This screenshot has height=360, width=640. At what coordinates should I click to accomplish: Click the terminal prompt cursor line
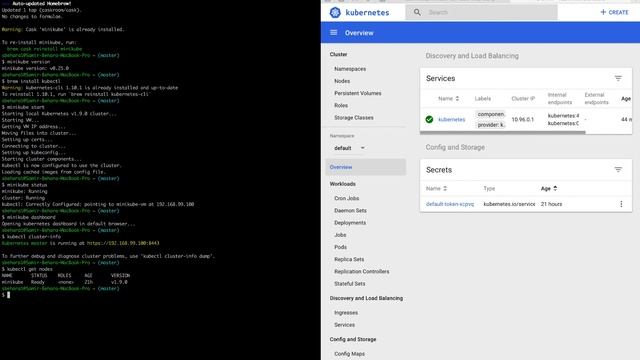[6, 295]
